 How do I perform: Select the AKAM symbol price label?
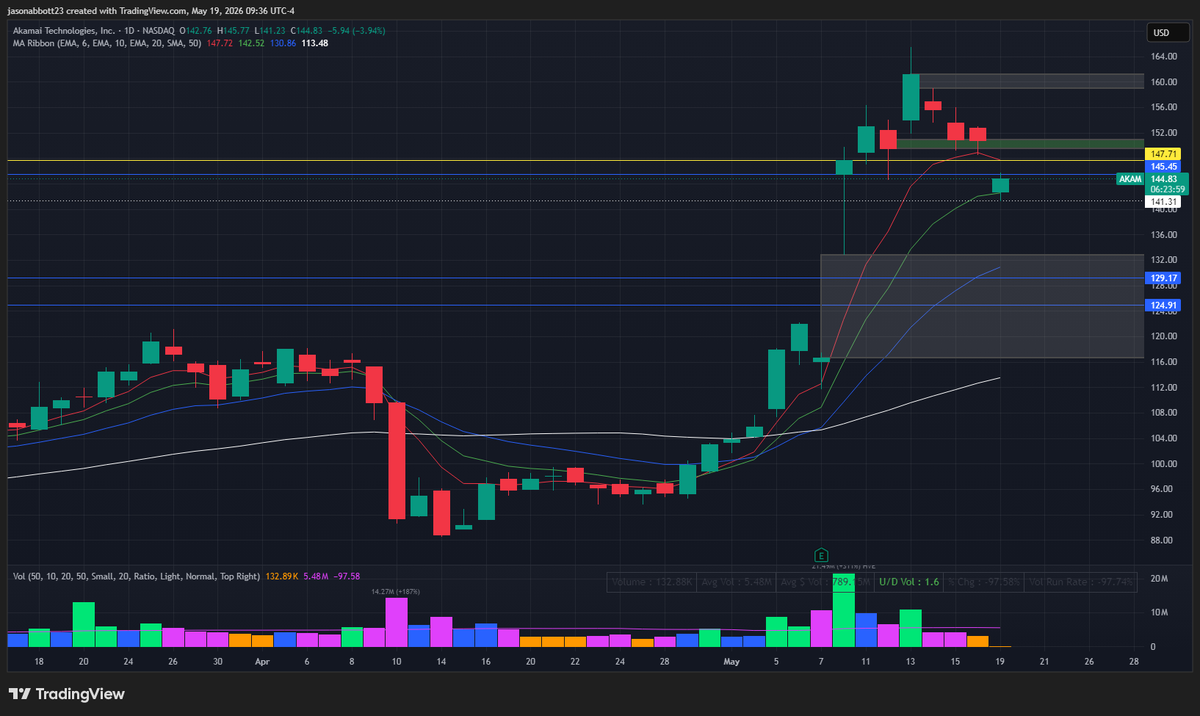point(1129,179)
